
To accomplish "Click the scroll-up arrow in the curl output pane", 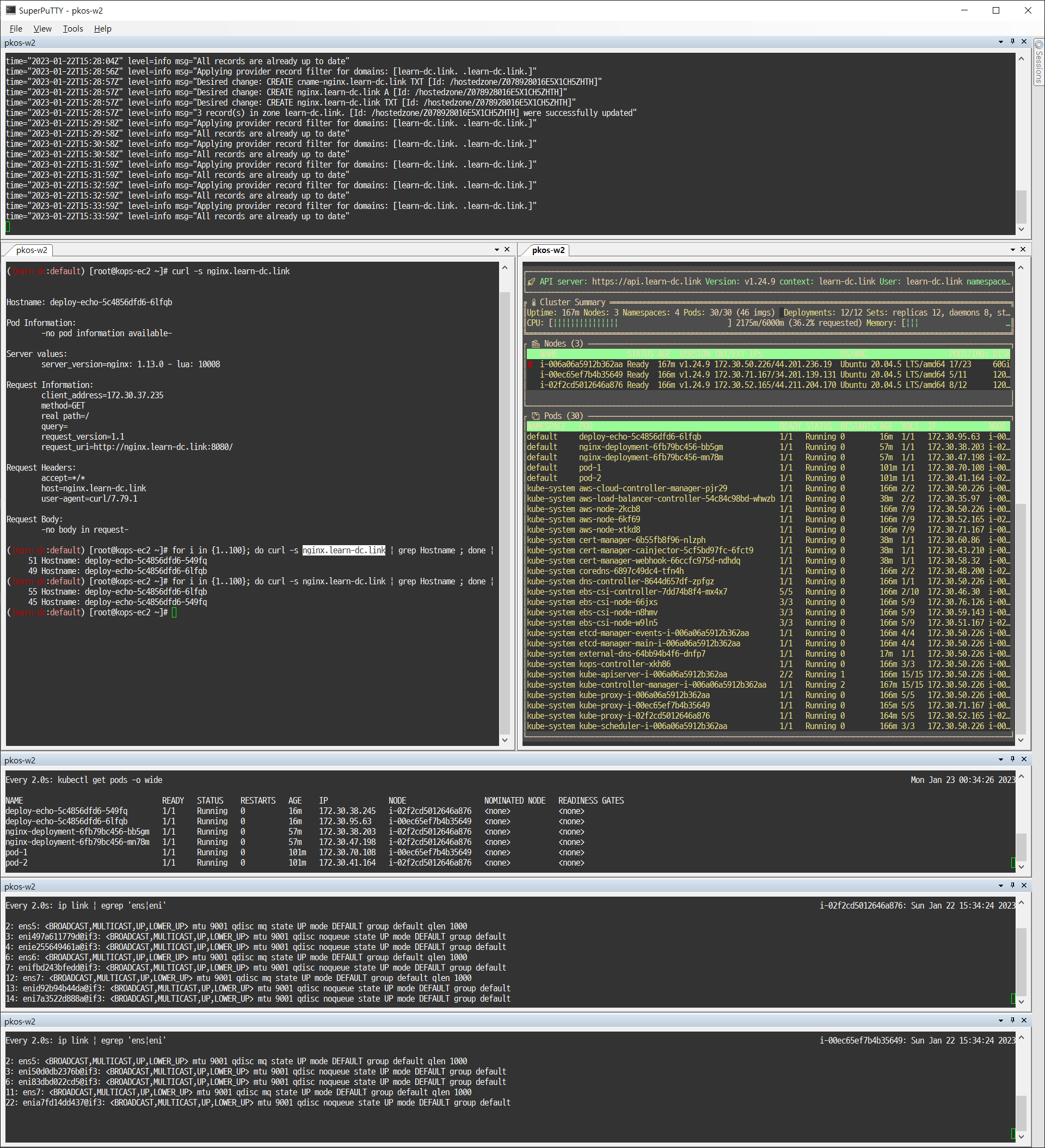I will 505,267.
